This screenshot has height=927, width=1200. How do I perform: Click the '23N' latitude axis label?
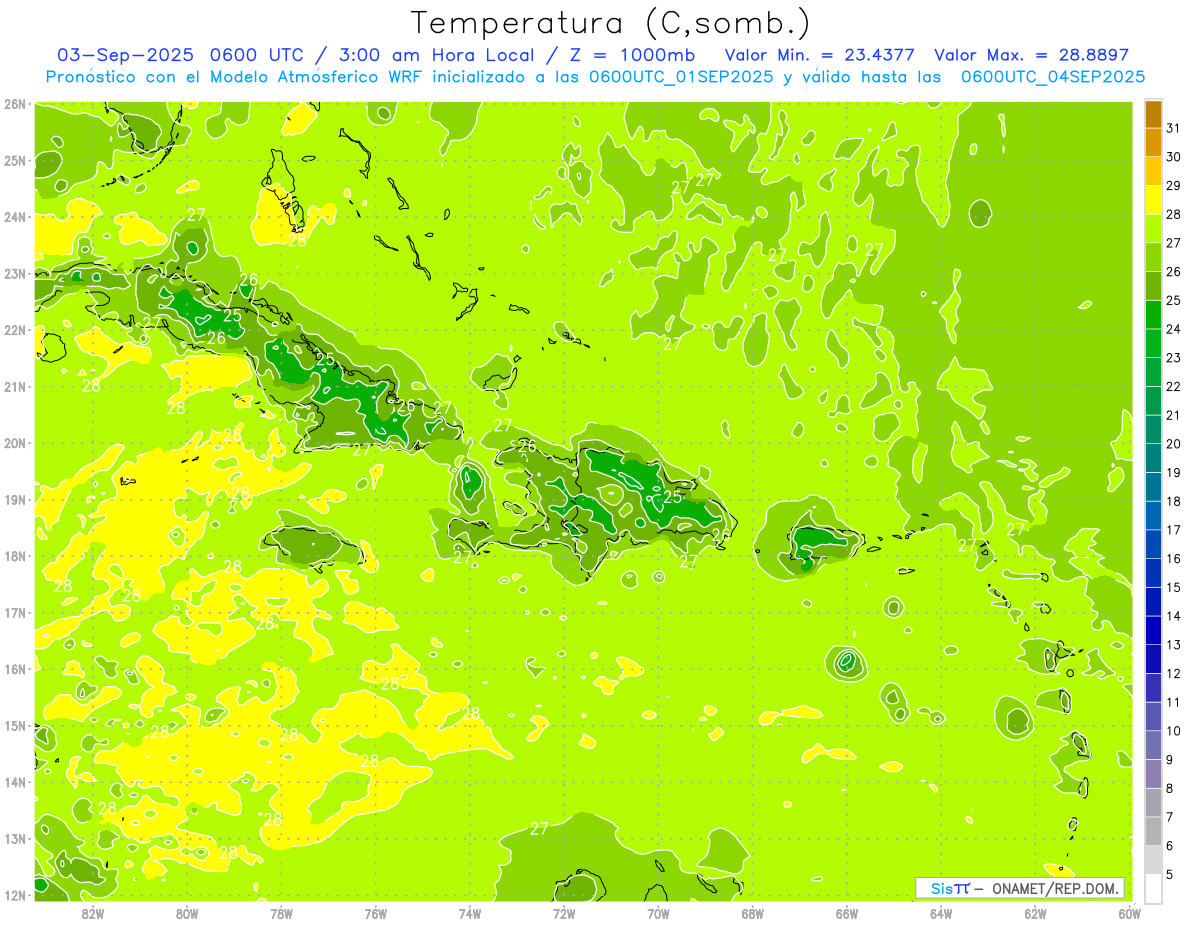(15, 273)
